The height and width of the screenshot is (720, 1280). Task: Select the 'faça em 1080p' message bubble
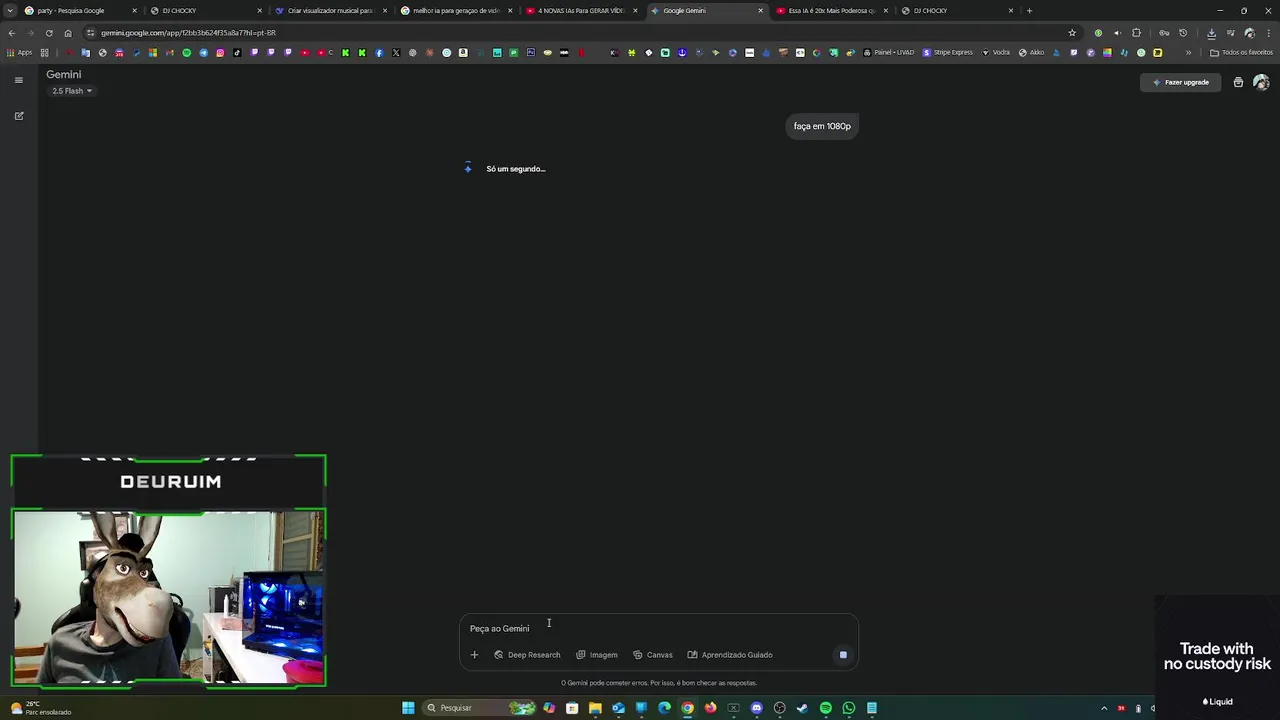click(822, 126)
